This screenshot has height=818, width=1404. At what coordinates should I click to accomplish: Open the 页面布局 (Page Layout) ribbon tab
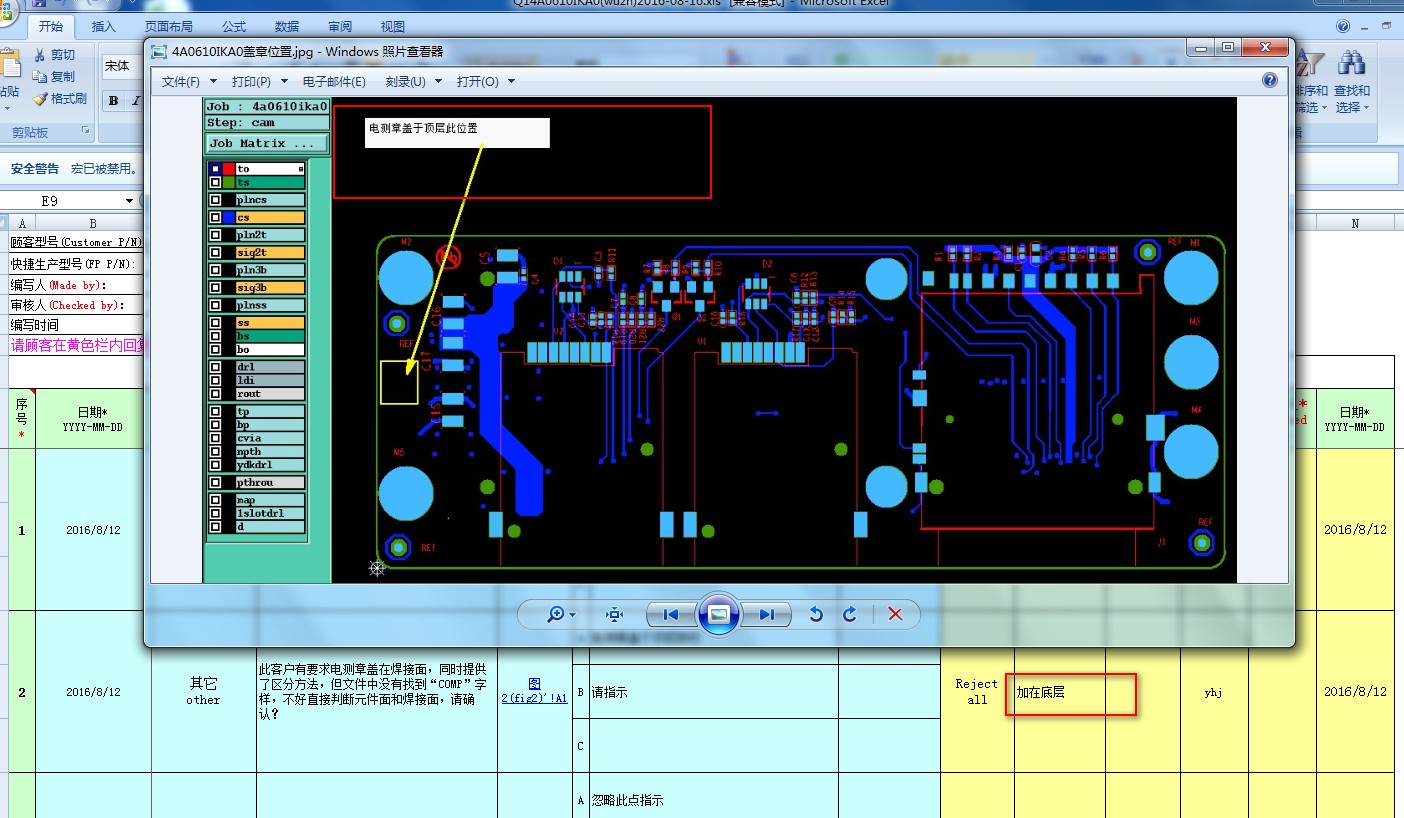(169, 27)
